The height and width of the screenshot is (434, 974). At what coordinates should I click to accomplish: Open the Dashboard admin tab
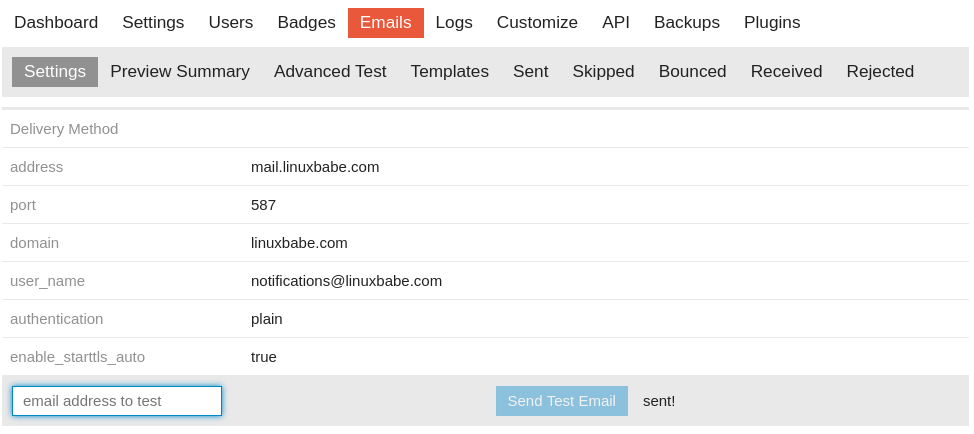(56, 22)
